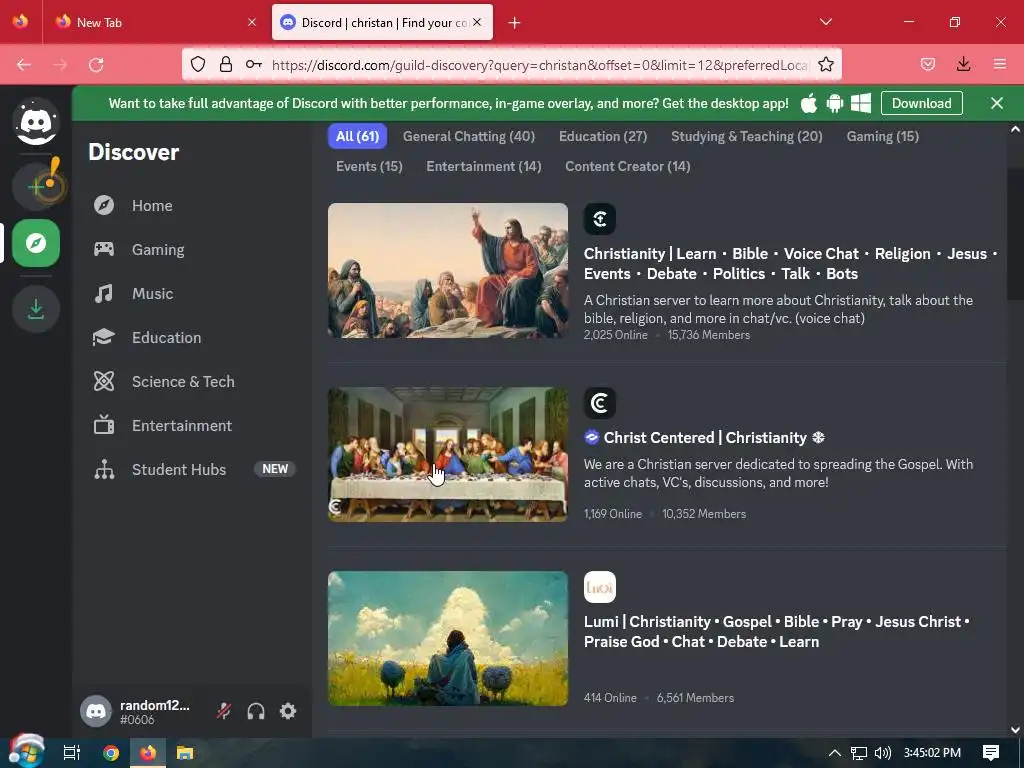Open Firefox downloads panel

[963, 65]
